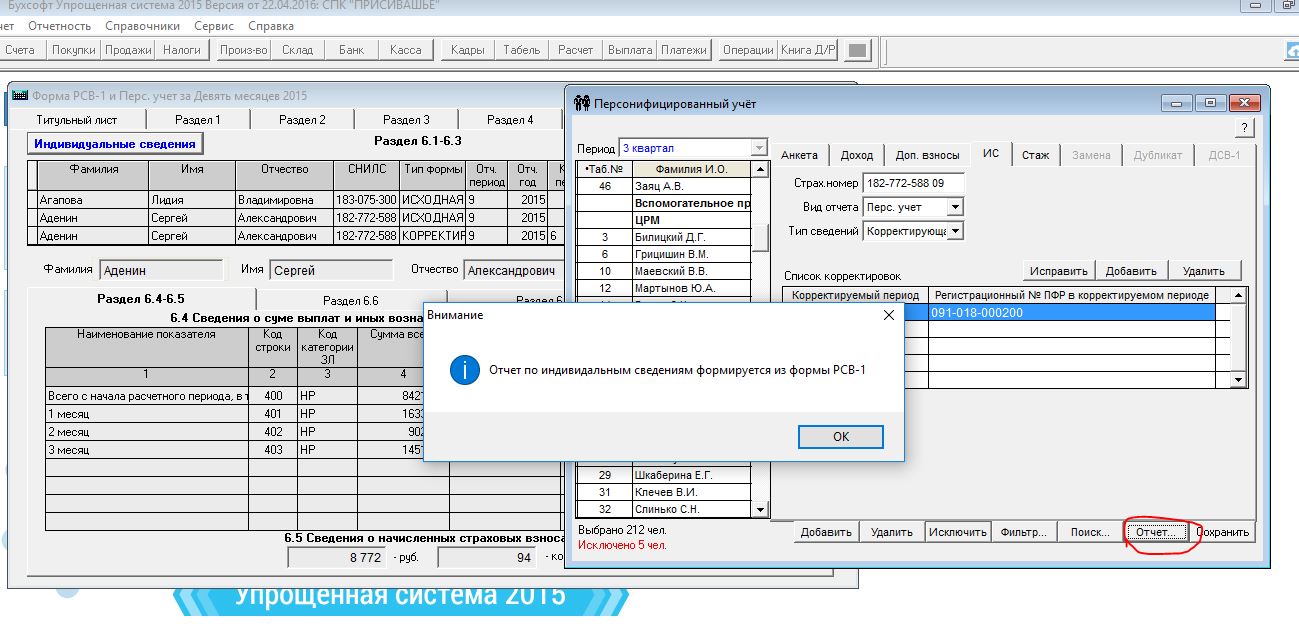Select the Доп. взносы tab

[x=927, y=155]
